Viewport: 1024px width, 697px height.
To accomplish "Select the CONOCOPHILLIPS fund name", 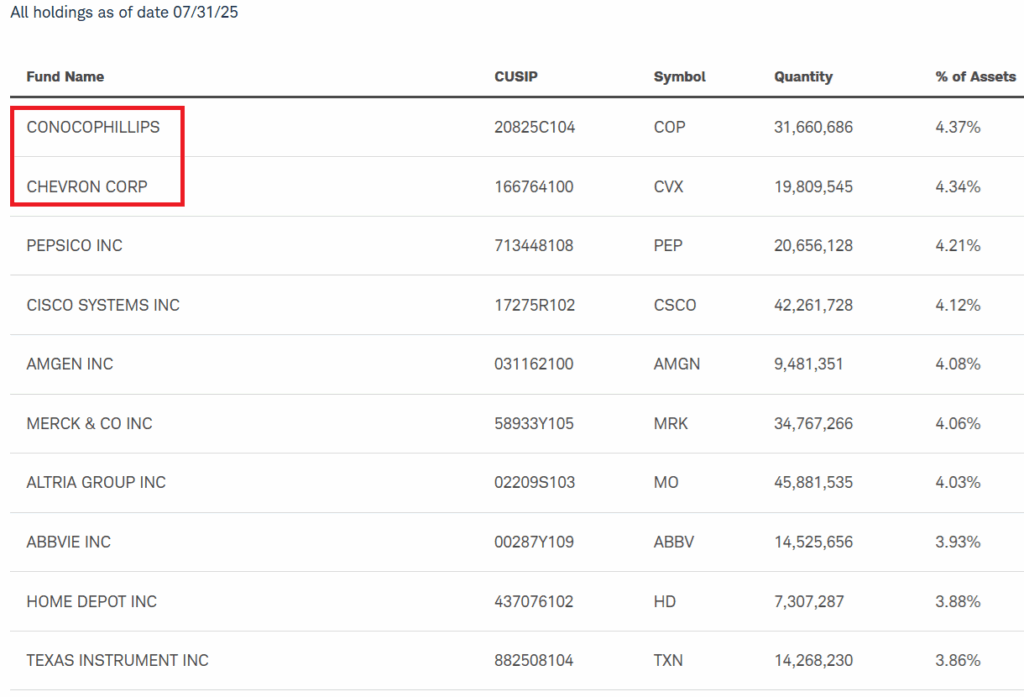I will click(x=93, y=127).
